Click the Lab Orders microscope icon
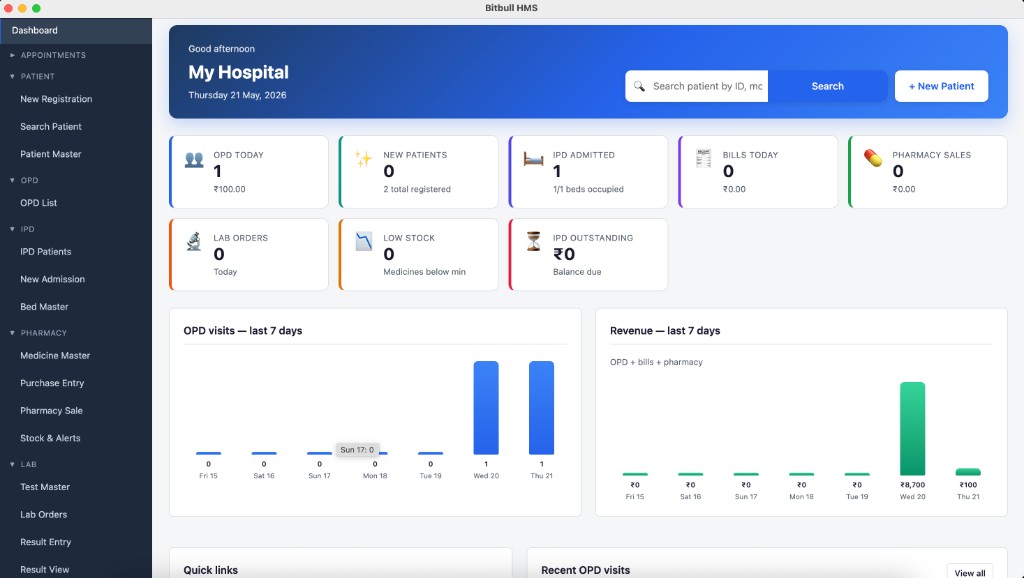Image resolution: width=1024 pixels, height=578 pixels. 194,241
